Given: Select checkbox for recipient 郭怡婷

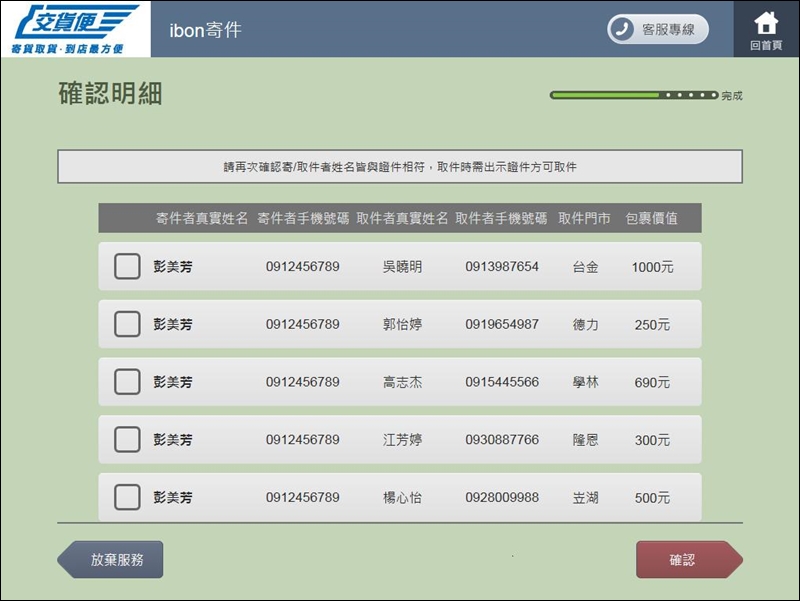Looking at the screenshot, I should click(127, 325).
